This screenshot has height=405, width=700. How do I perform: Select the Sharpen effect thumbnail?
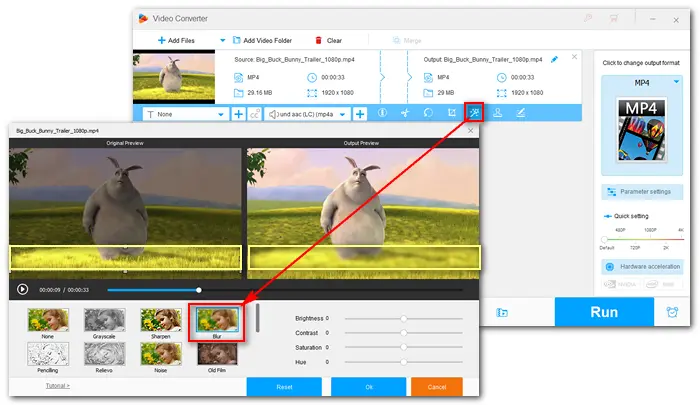point(161,320)
